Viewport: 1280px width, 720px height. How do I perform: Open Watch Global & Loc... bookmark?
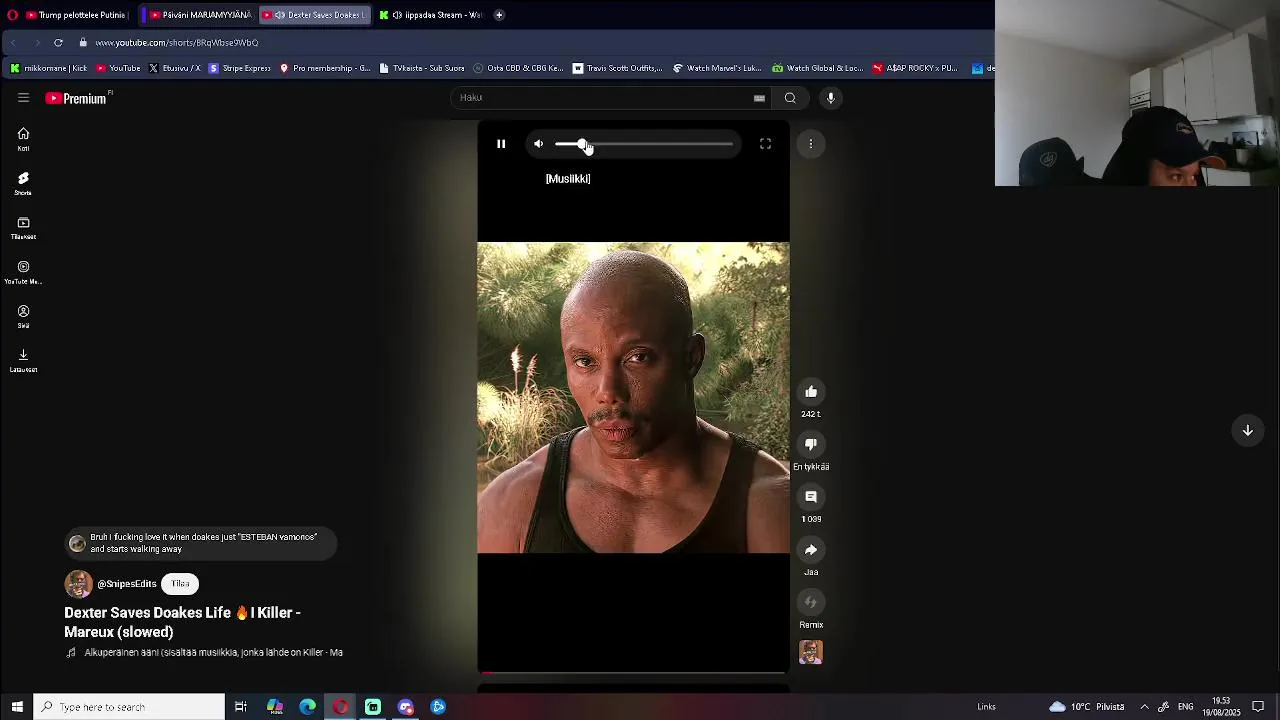[x=817, y=68]
